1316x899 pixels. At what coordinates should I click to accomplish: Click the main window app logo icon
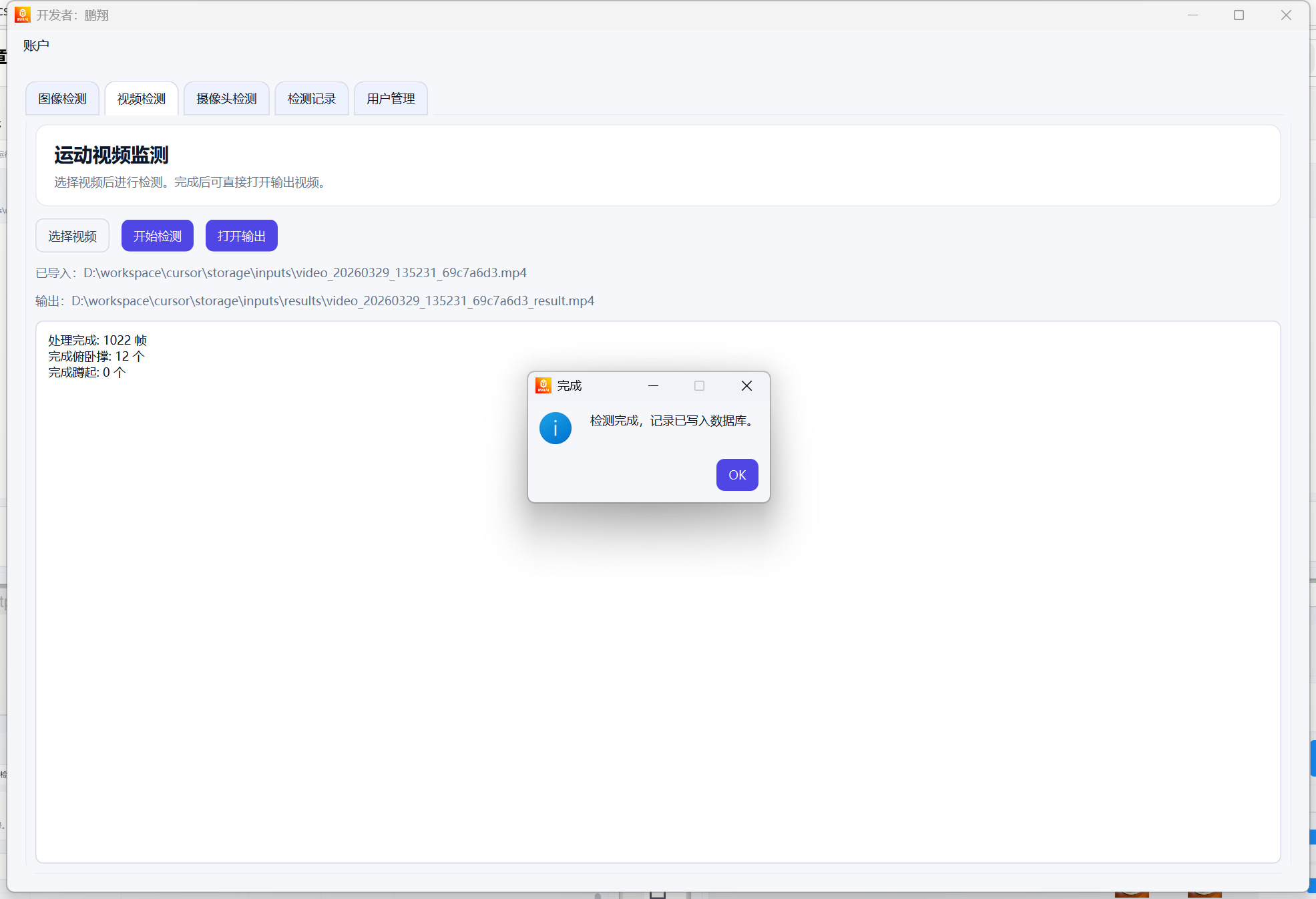(23, 15)
